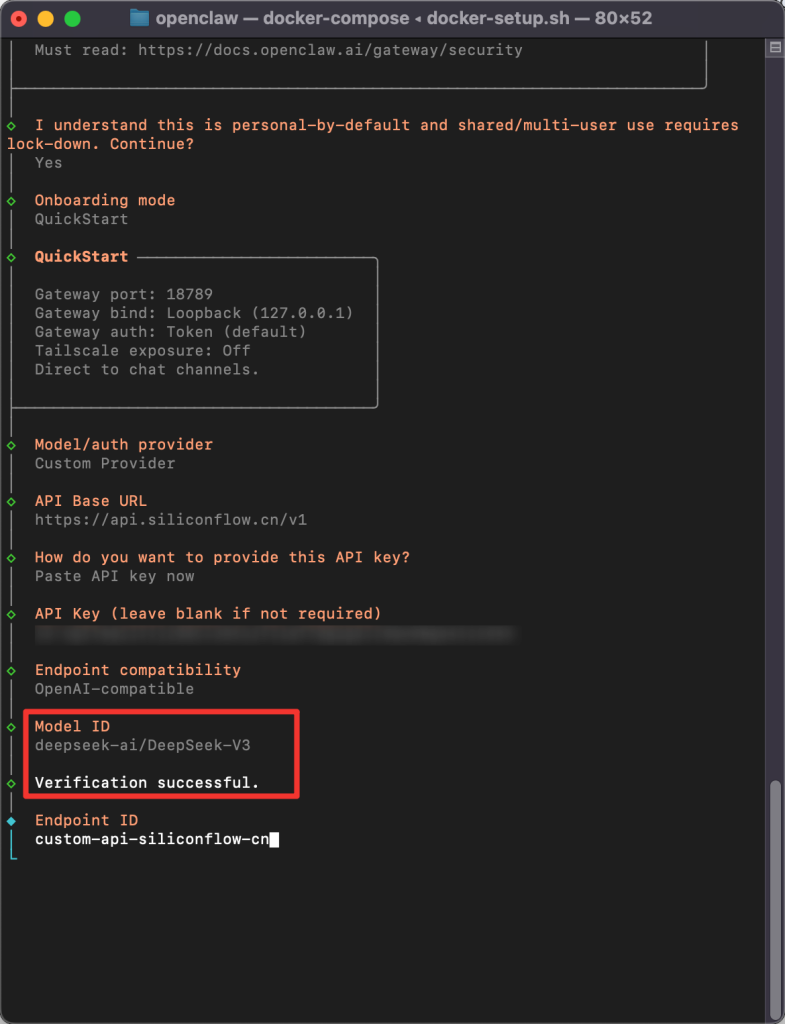The image size is (785, 1024).
Task: Click the folder icon in the title bar
Action: (139, 18)
